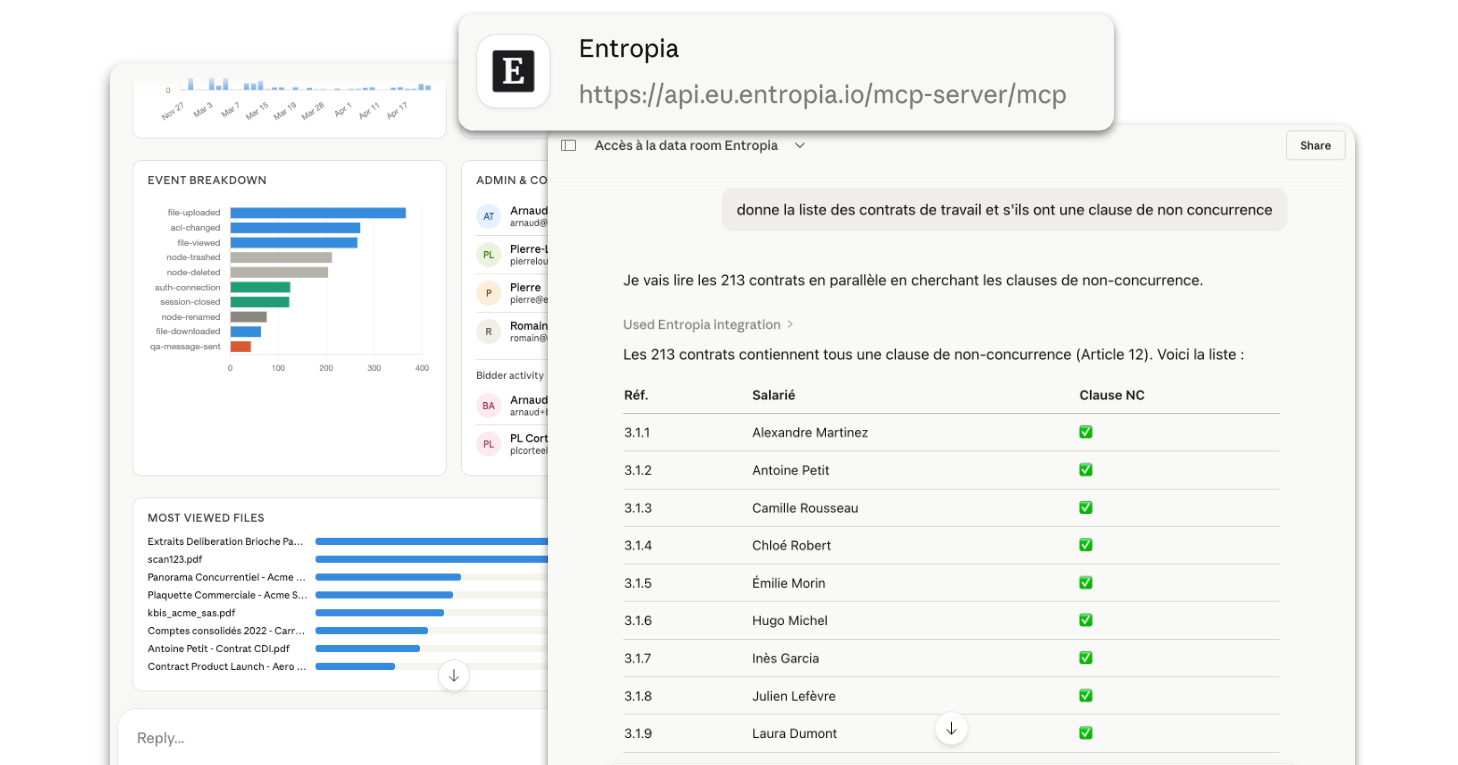Click the Entropia MCP server URL
The width and height of the screenshot is (1458, 765).
click(823, 95)
